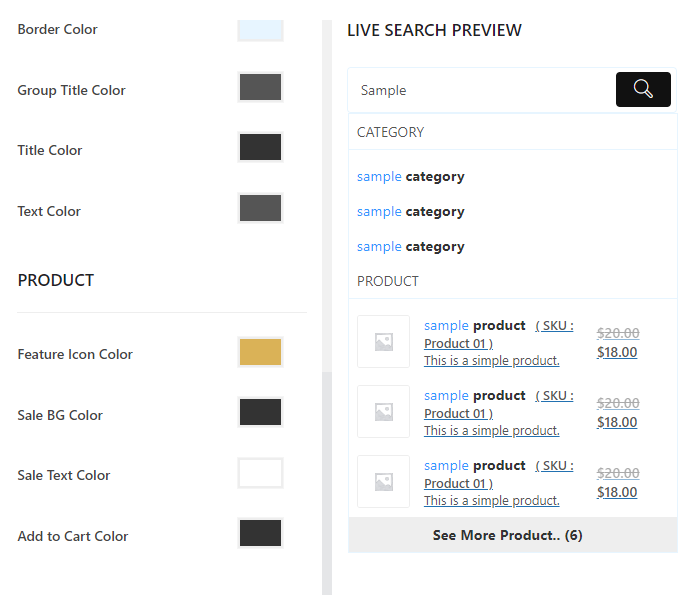Edit the Sale BG Color swatch

click(260, 412)
